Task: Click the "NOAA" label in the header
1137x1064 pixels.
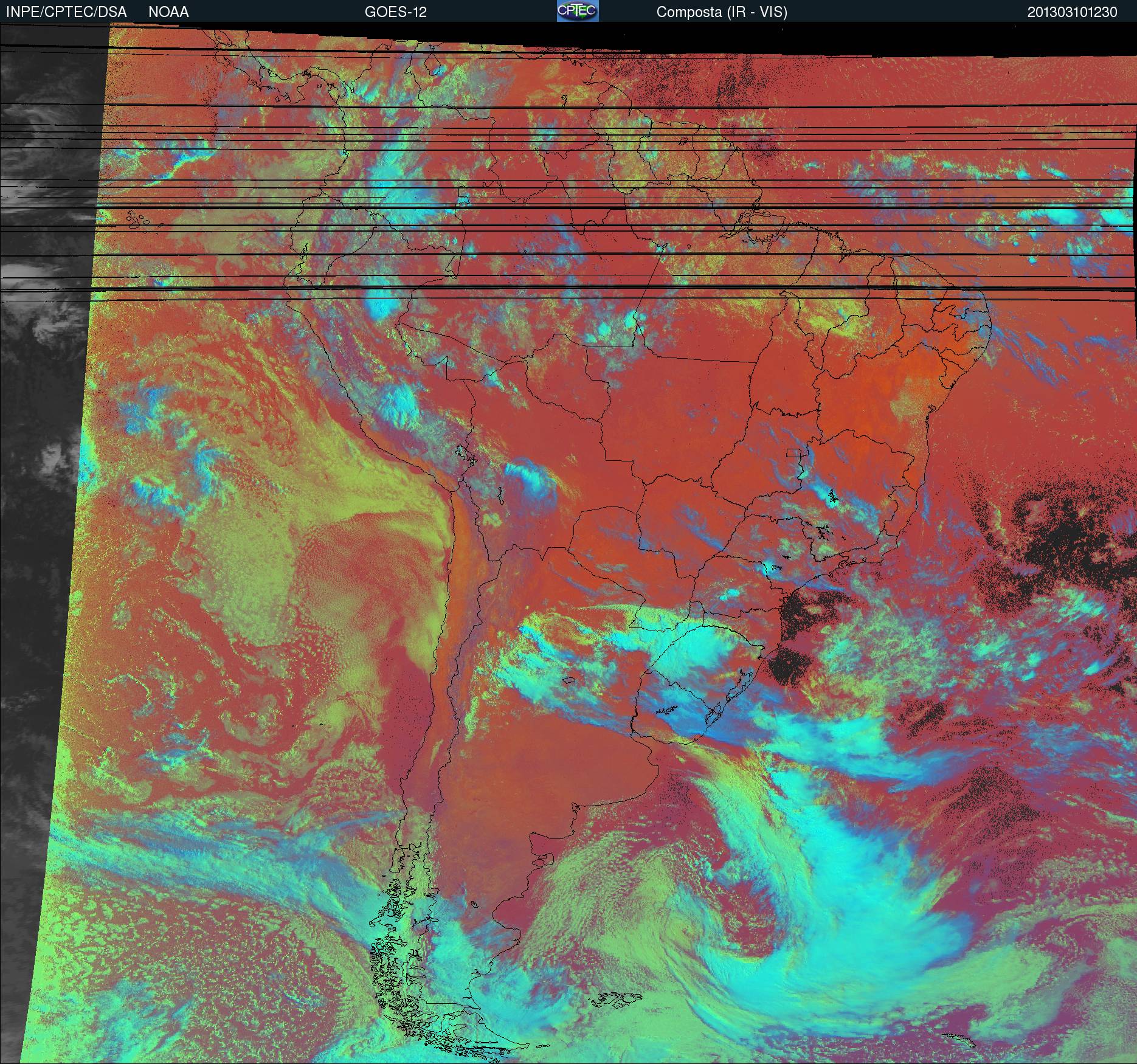Action: coord(168,12)
